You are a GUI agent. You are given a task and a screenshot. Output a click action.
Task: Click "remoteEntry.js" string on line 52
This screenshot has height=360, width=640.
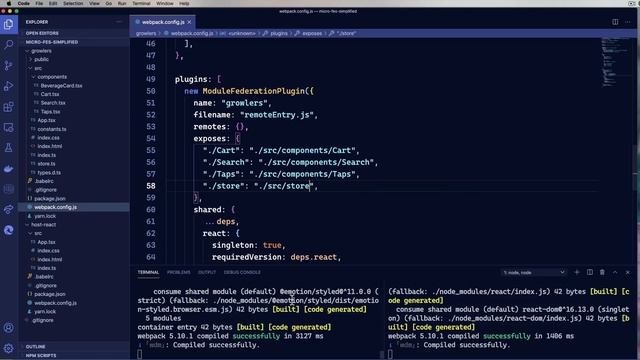tap(276, 115)
